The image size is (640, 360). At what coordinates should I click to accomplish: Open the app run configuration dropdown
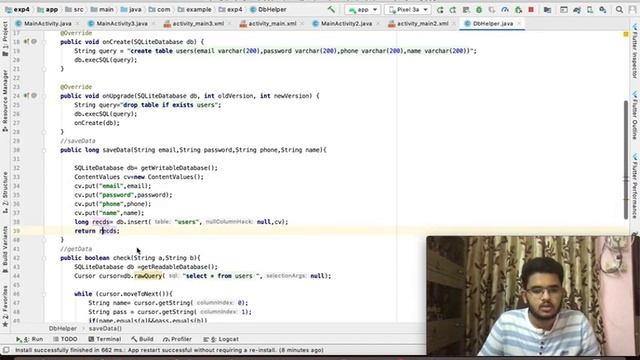(x=362, y=9)
